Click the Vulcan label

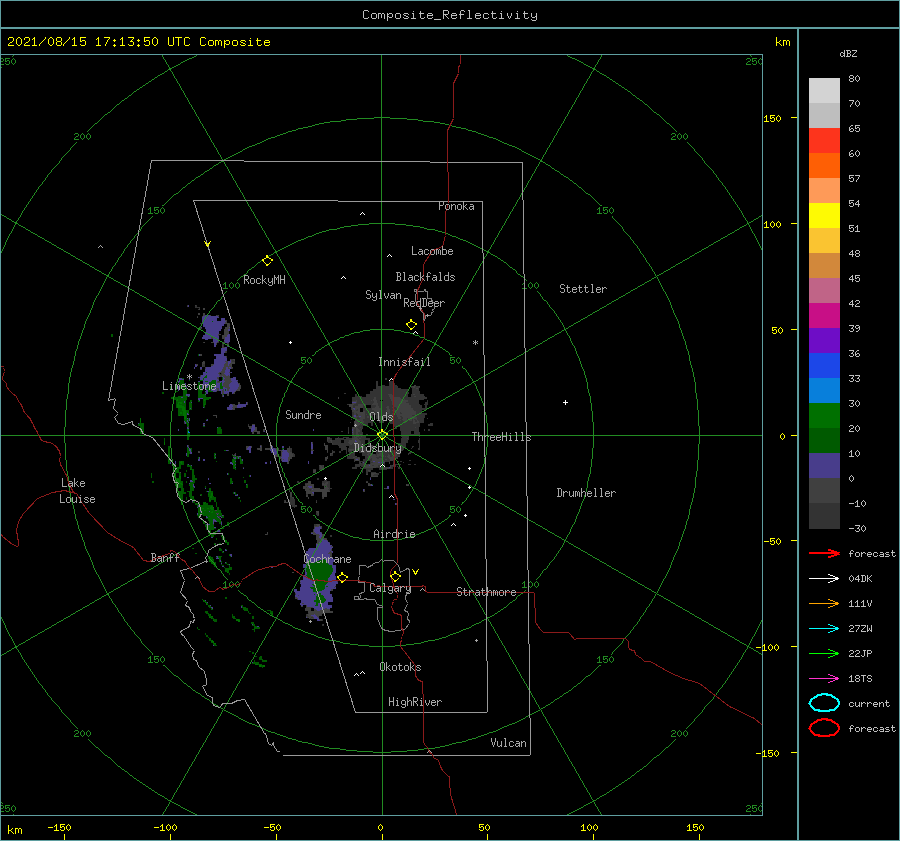[508, 743]
